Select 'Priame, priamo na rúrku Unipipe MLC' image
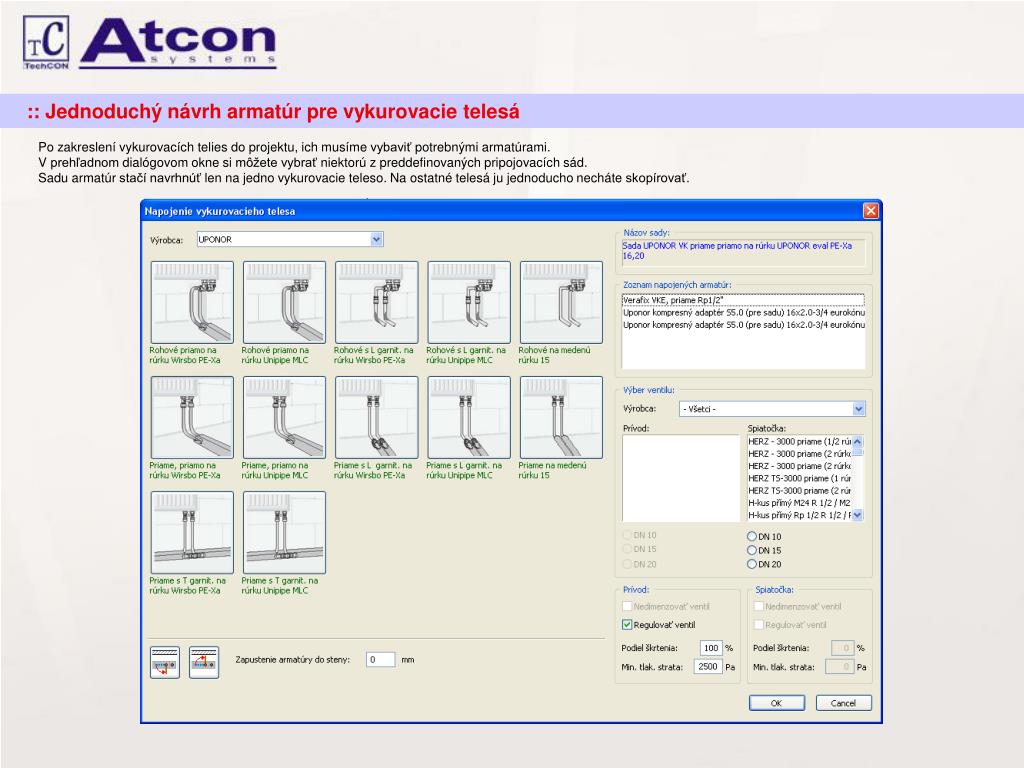The image size is (1024, 768). (284, 417)
